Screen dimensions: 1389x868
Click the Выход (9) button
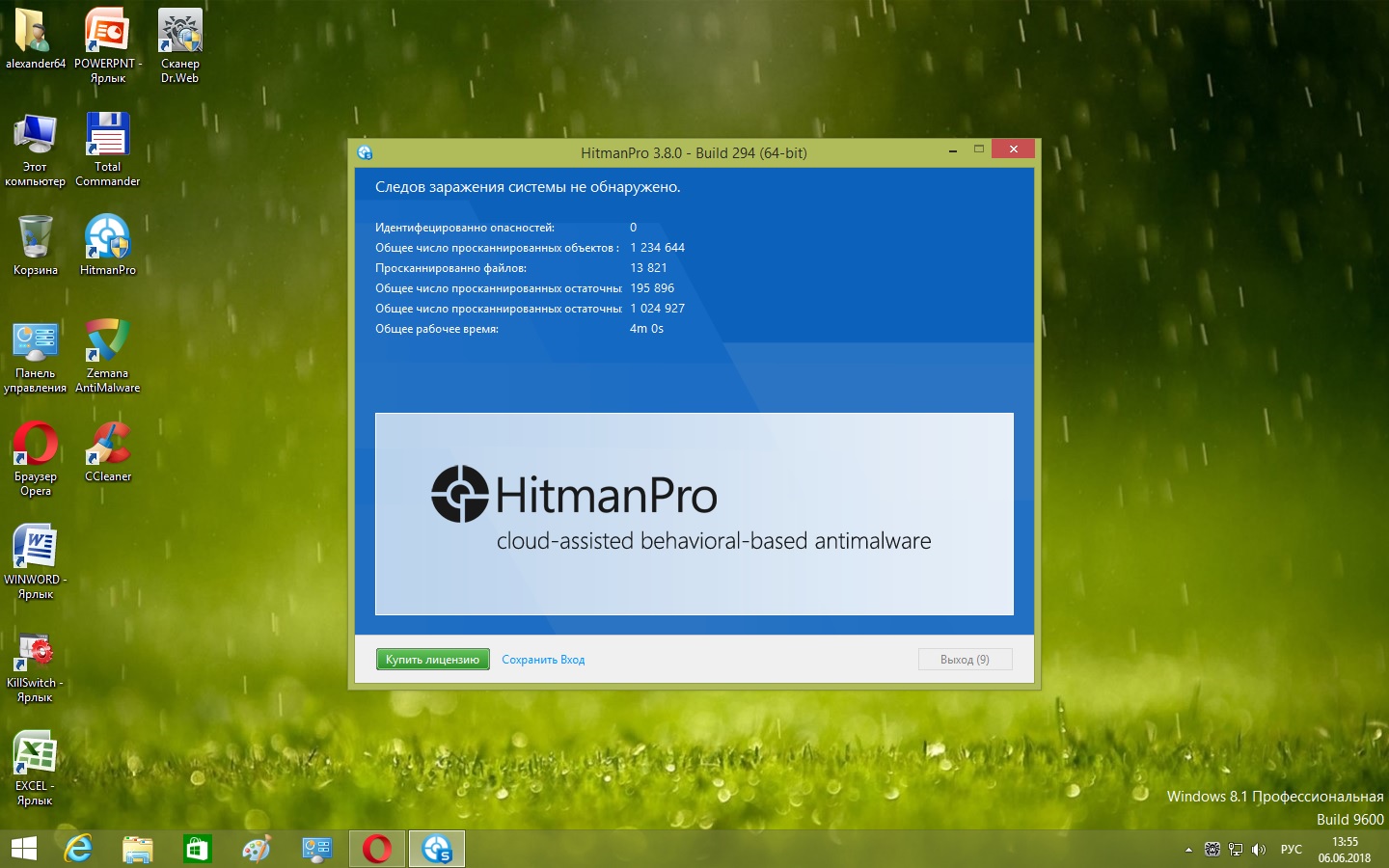pos(965,660)
